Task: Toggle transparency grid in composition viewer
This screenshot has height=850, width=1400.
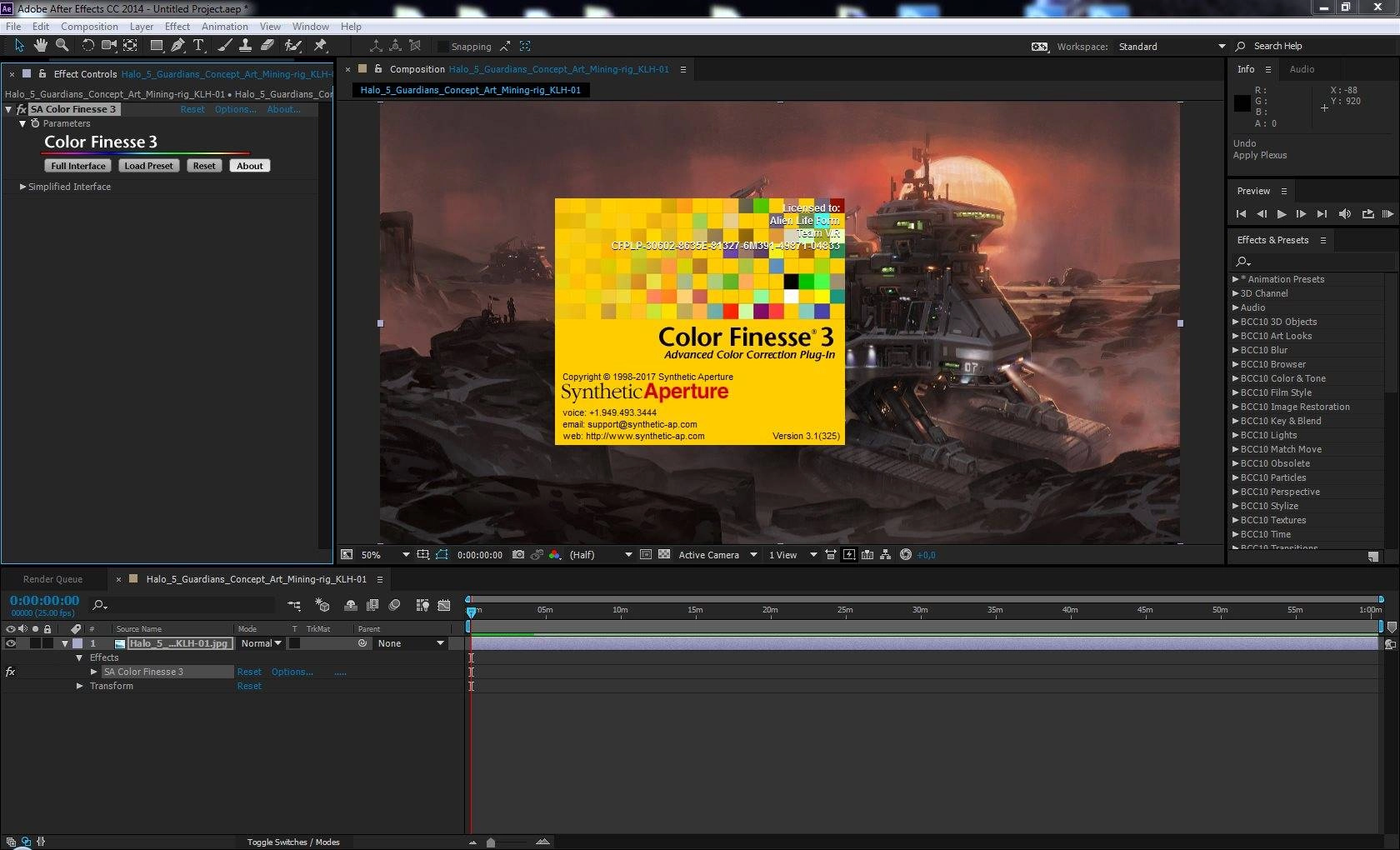Action: (x=664, y=554)
